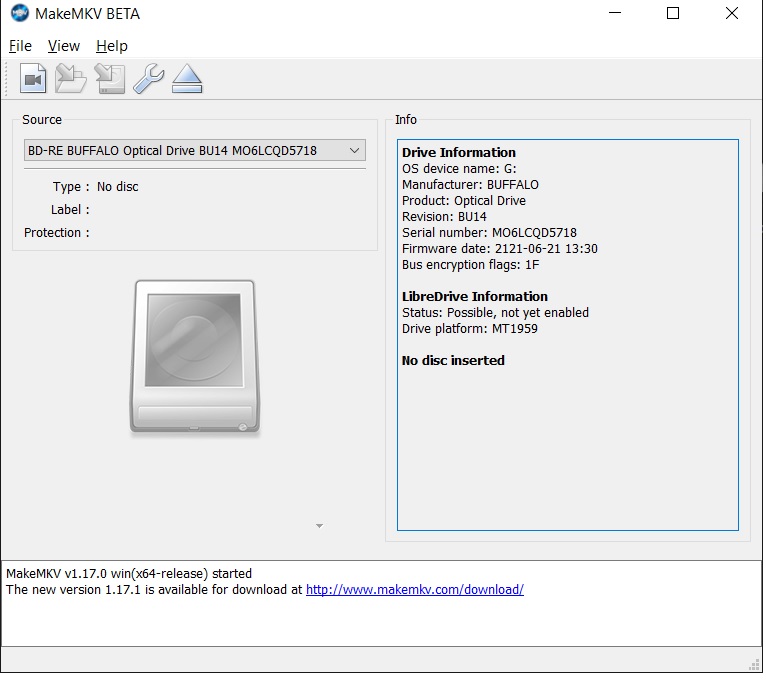Click the 'Drive platform: MT1959' line
The image size is (766, 681).
pyautogui.click(x=469, y=329)
